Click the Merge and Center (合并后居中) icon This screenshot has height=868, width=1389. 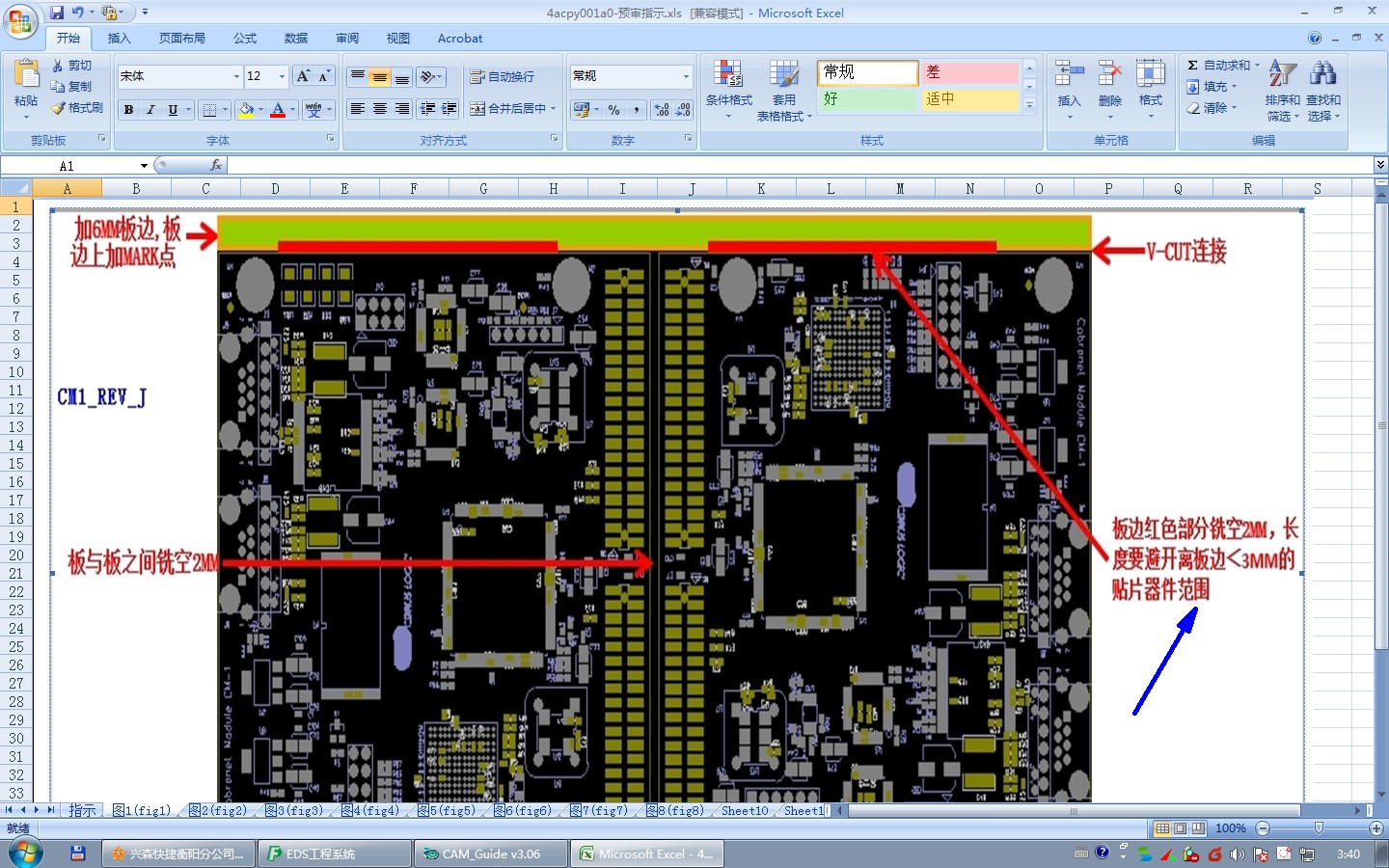pyautogui.click(x=513, y=109)
